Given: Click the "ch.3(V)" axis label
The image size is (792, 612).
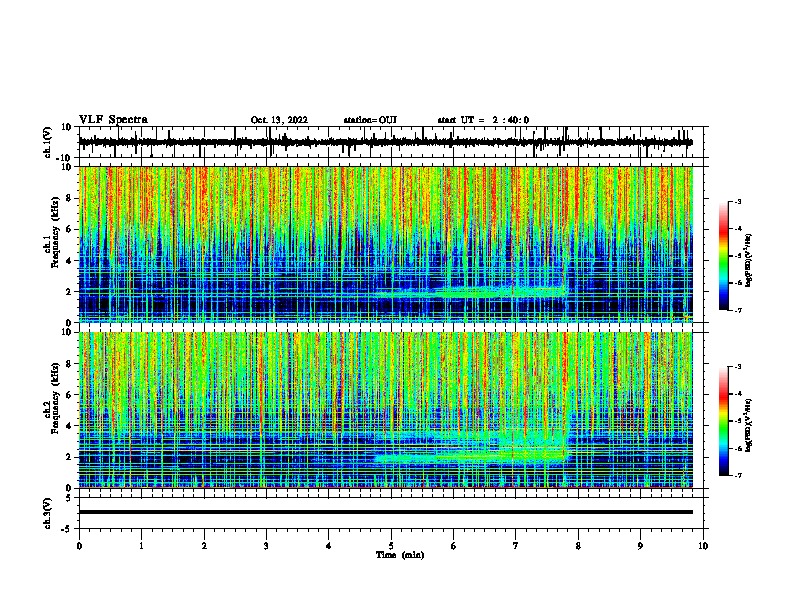Looking at the screenshot, I should click(x=48, y=514).
